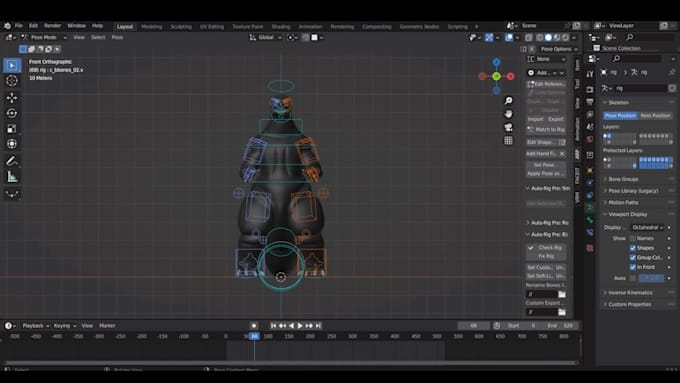Click the folder icon under Rename Bones

[562, 295]
